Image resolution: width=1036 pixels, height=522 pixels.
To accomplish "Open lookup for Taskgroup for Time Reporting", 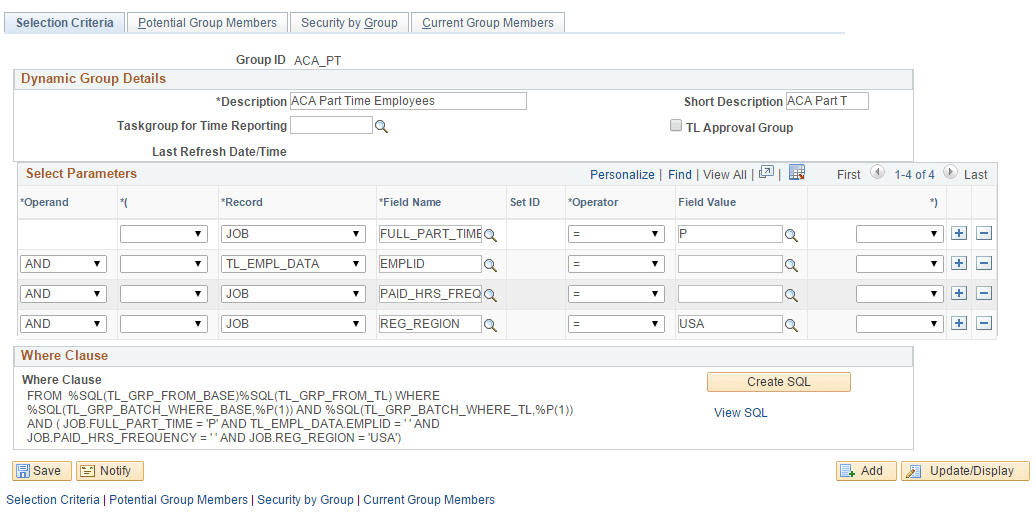I will pyautogui.click(x=381, y=126).
